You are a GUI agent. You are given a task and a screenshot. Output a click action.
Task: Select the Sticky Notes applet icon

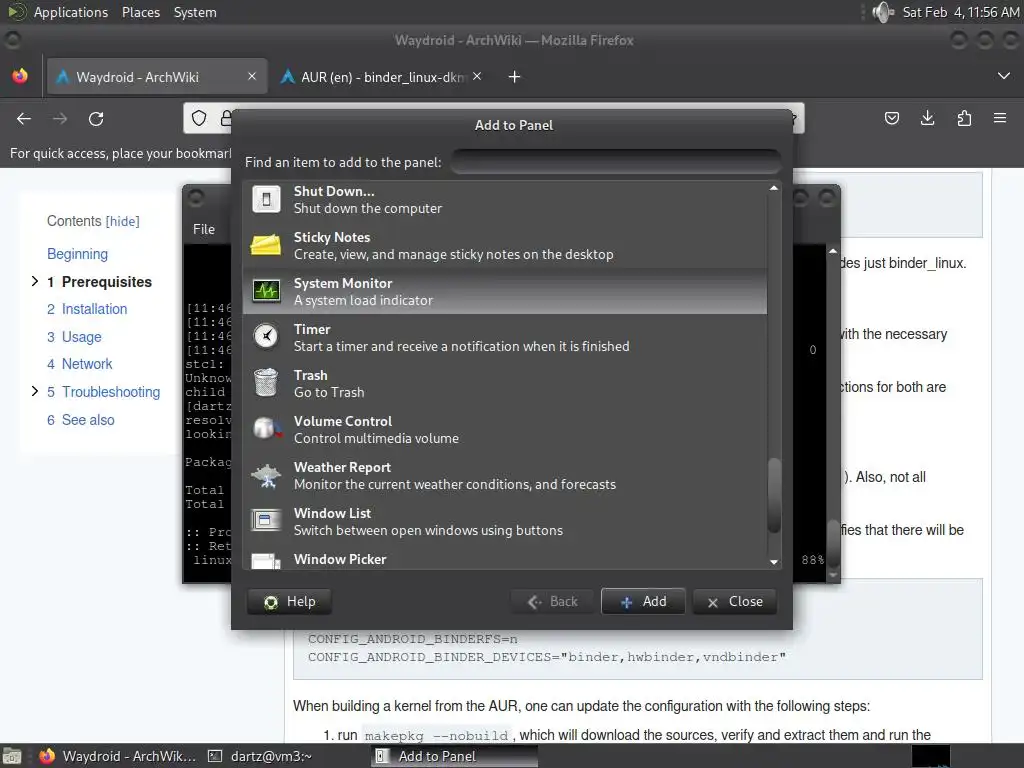click(266, 246)
